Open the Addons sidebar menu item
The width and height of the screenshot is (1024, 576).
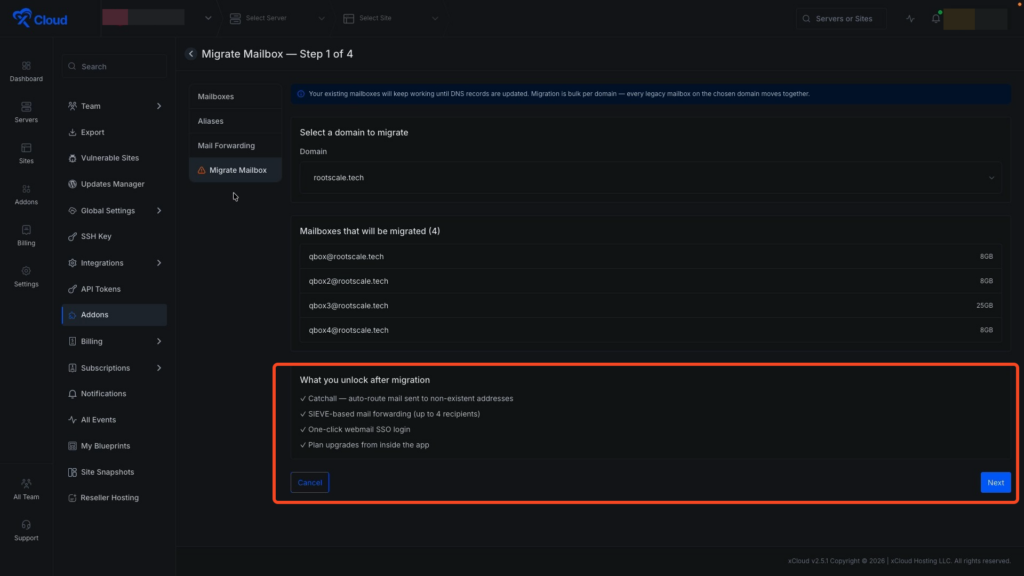coord(114,315)
